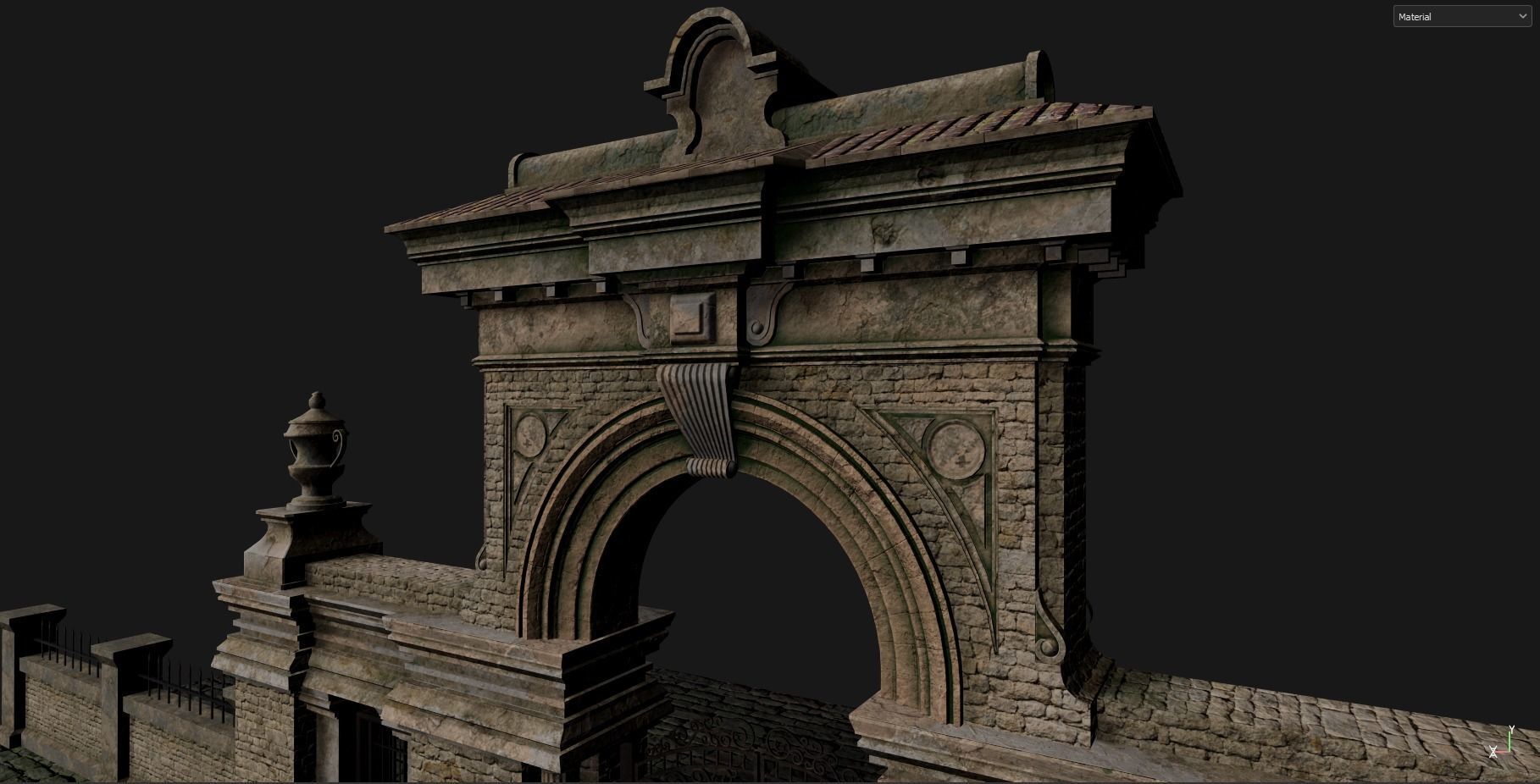Click the XYZ axis orientation gizmo
Screen dimensions: 1540x784
1502,743
